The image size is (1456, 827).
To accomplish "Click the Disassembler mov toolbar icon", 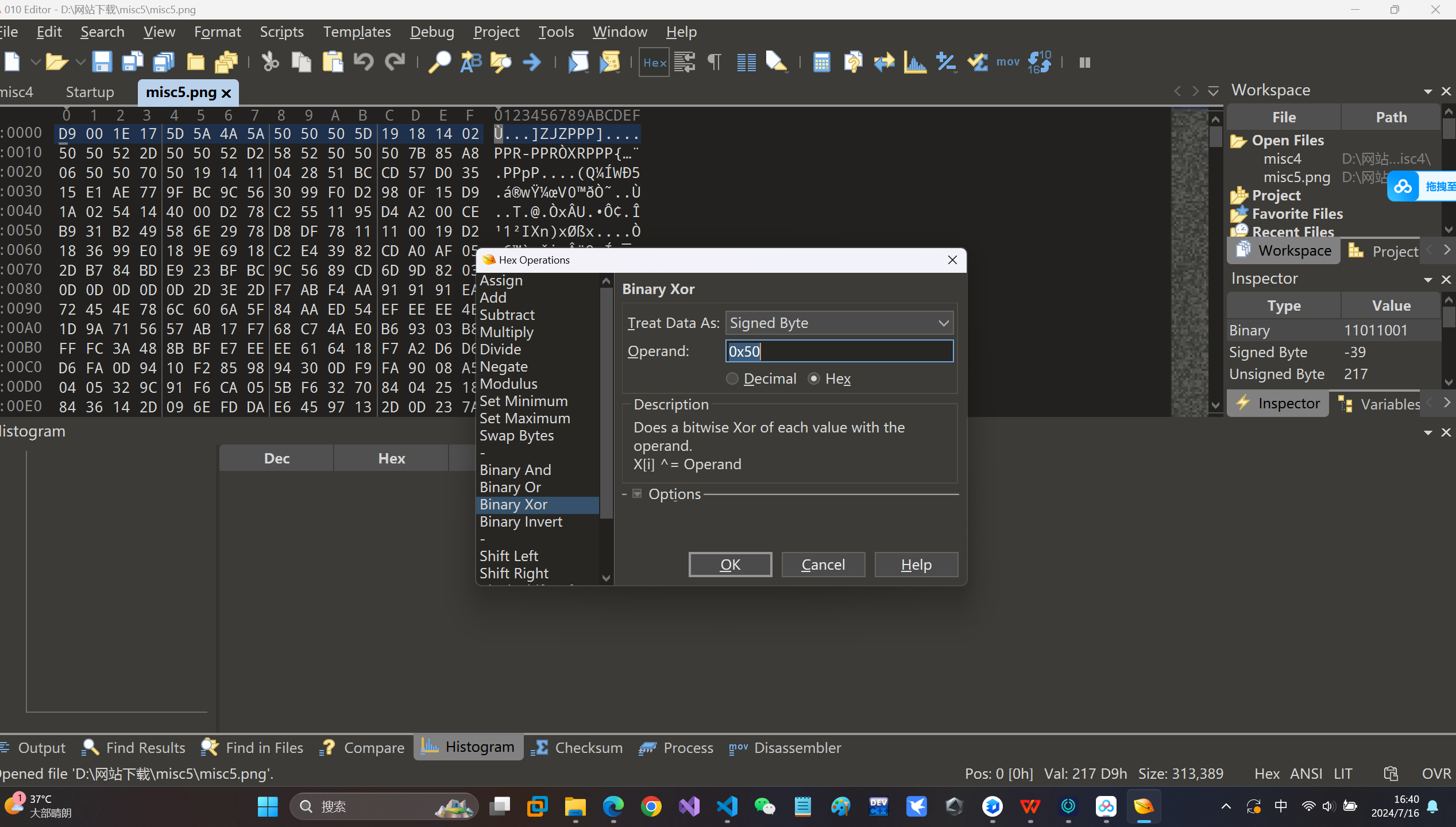I will 1007,62.
